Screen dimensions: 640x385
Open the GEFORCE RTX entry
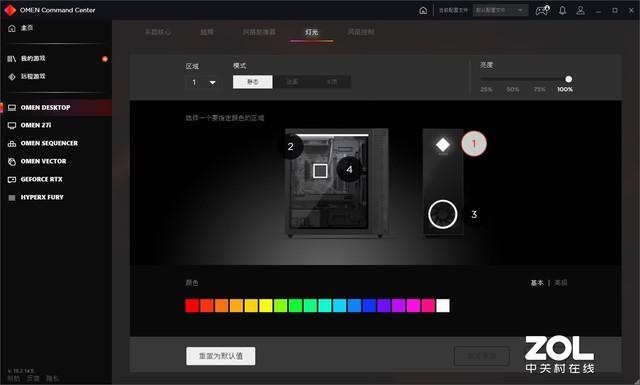pyautogui.click(x=35, y=179)
